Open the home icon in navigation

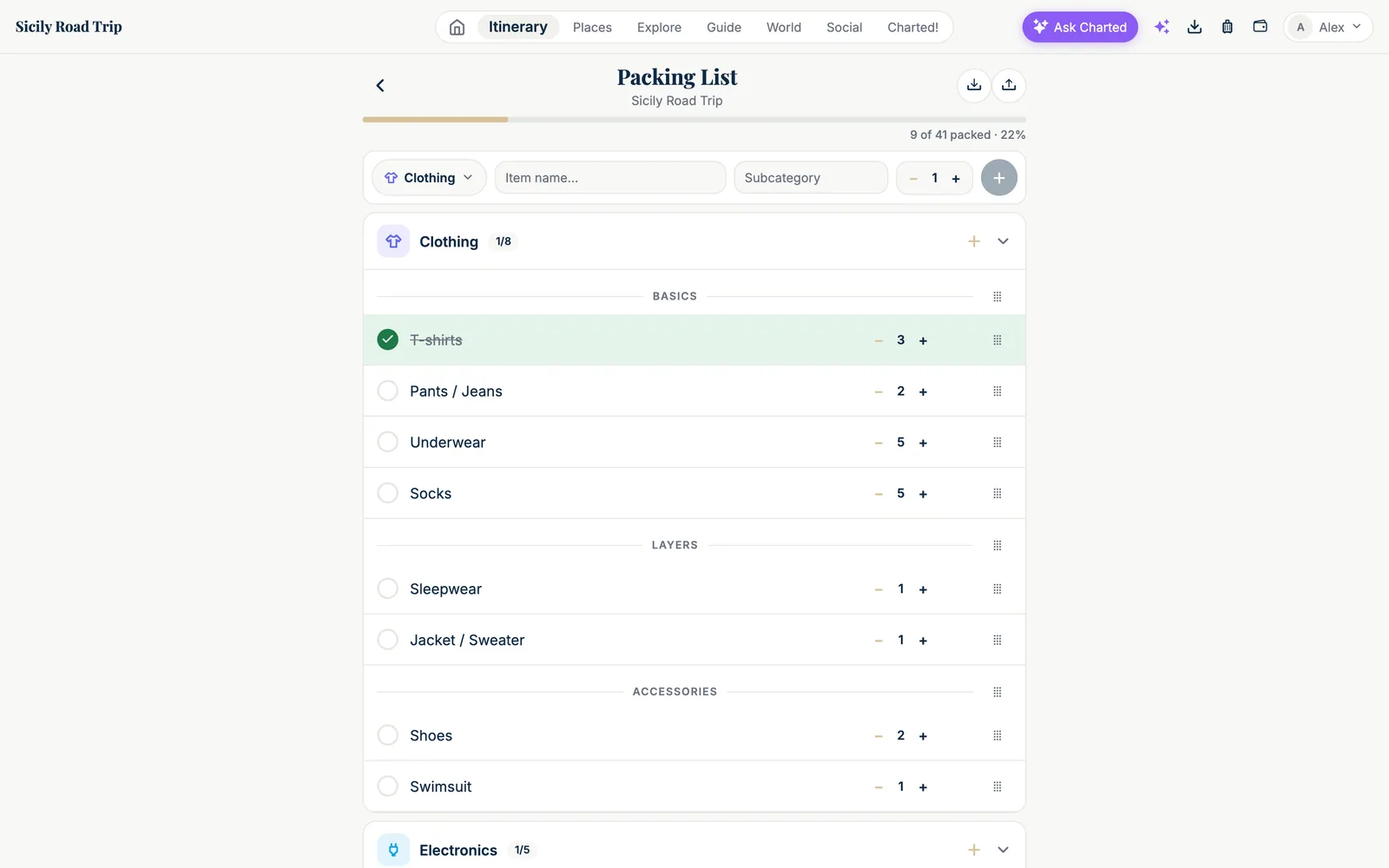457,27
